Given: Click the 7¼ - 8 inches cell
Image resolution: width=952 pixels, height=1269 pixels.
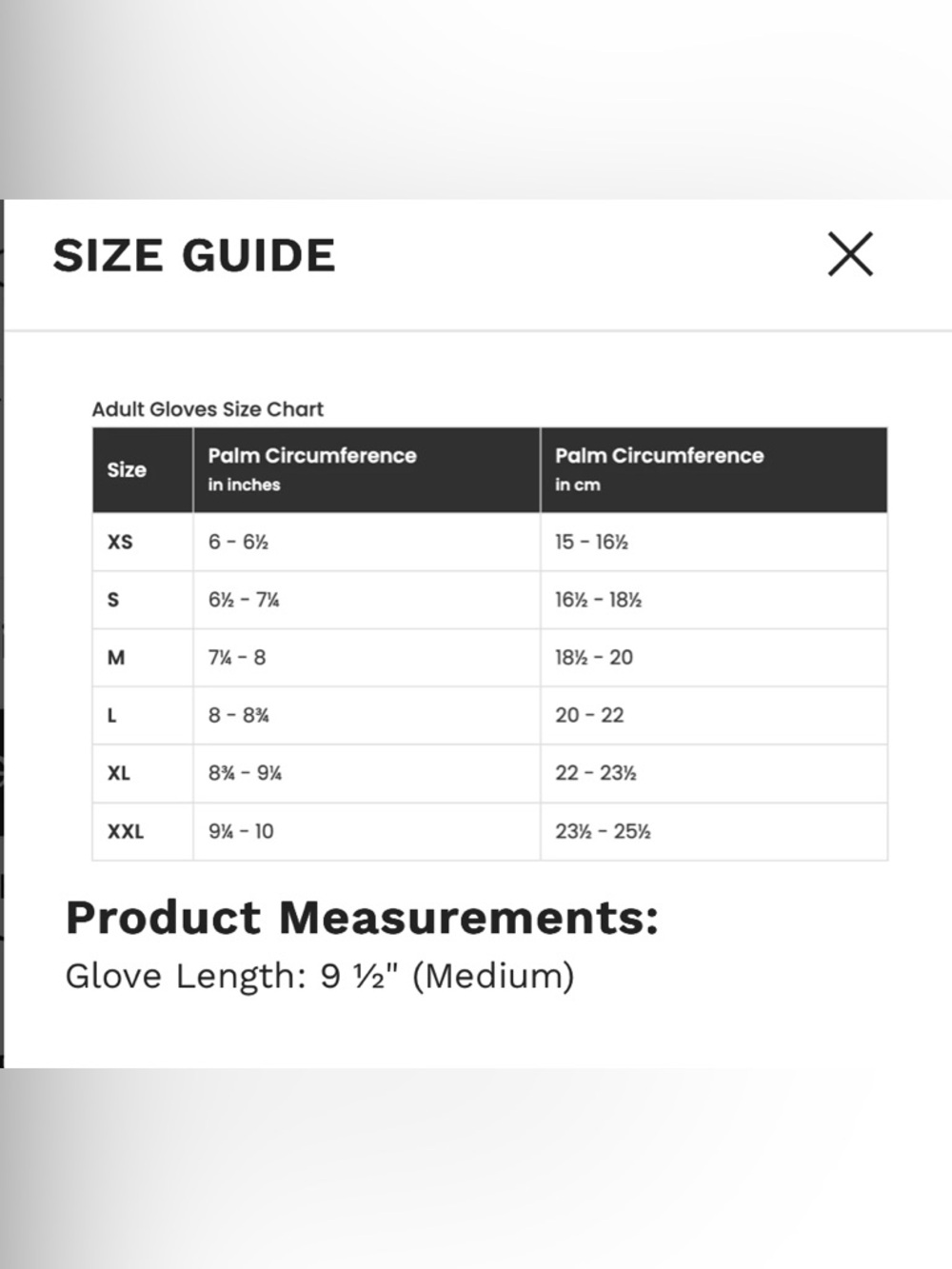Looking at the screenshot, I should coord(367,658).
